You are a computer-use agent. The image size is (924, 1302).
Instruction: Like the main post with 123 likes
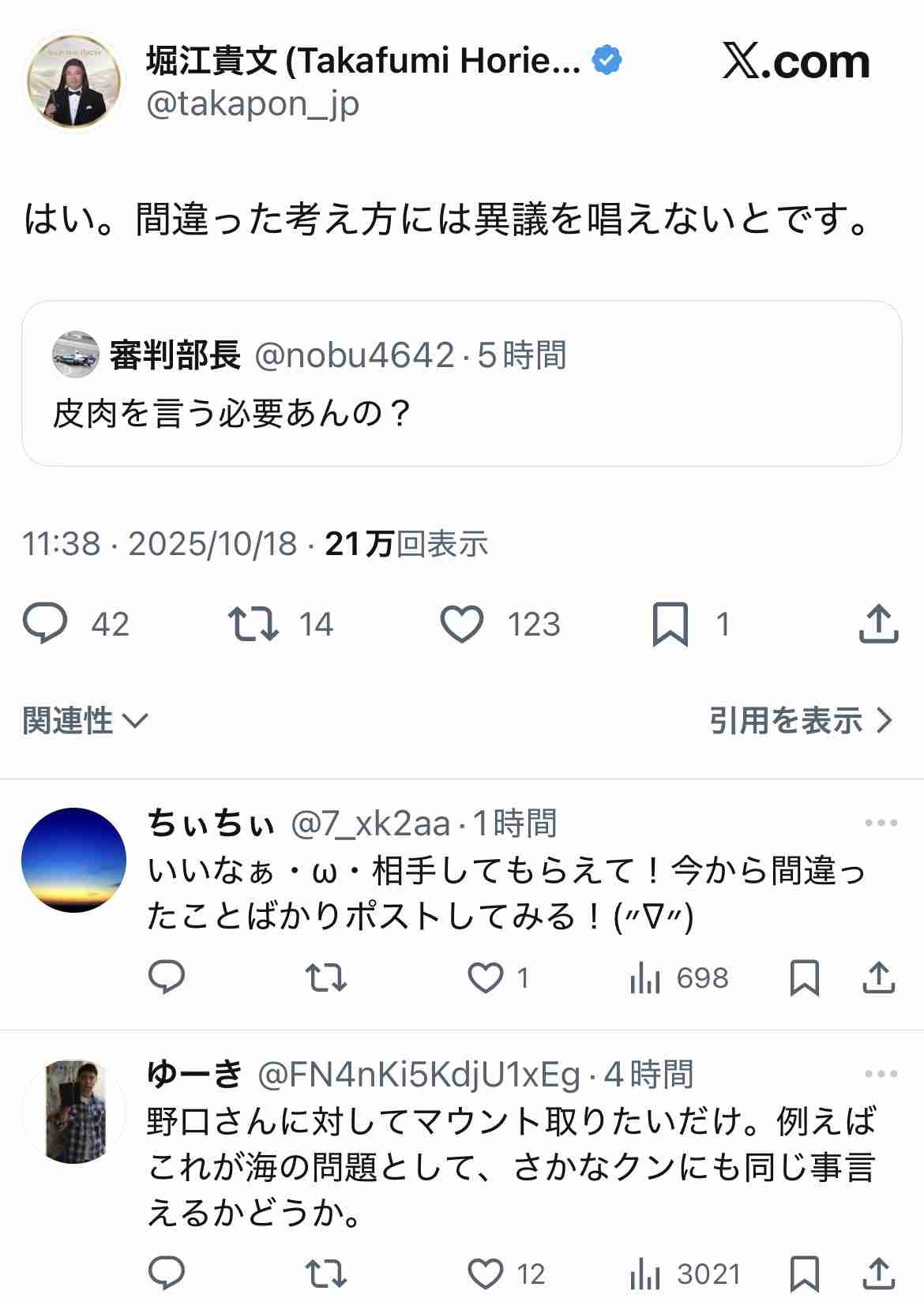(462, 625)
